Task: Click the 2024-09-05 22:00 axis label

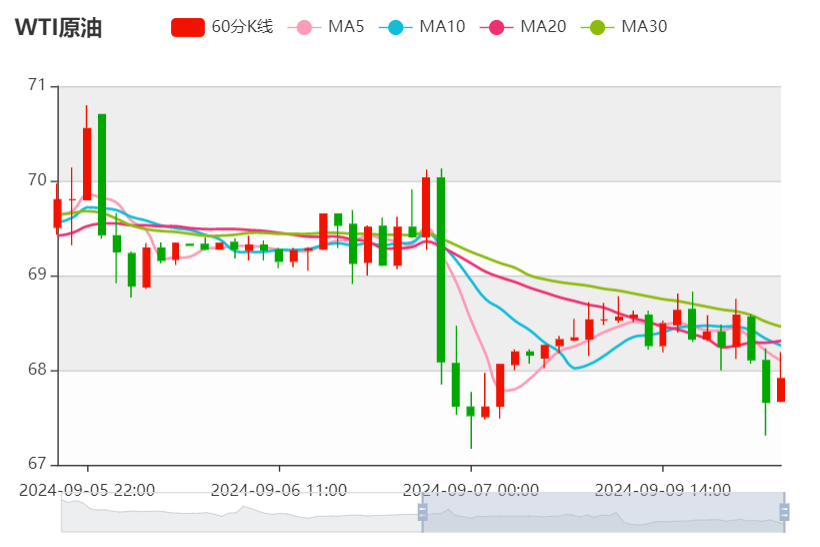Action: [87, 490]
